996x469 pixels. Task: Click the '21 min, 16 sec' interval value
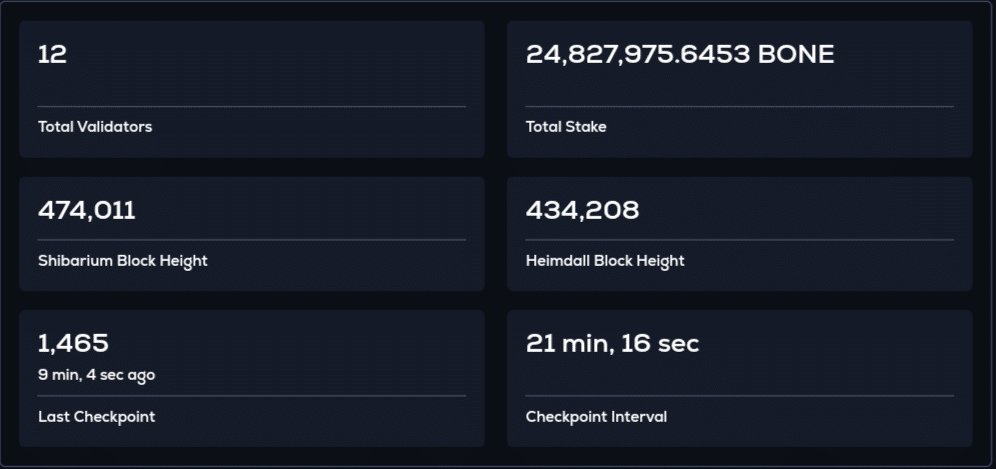tap(612, 344)
